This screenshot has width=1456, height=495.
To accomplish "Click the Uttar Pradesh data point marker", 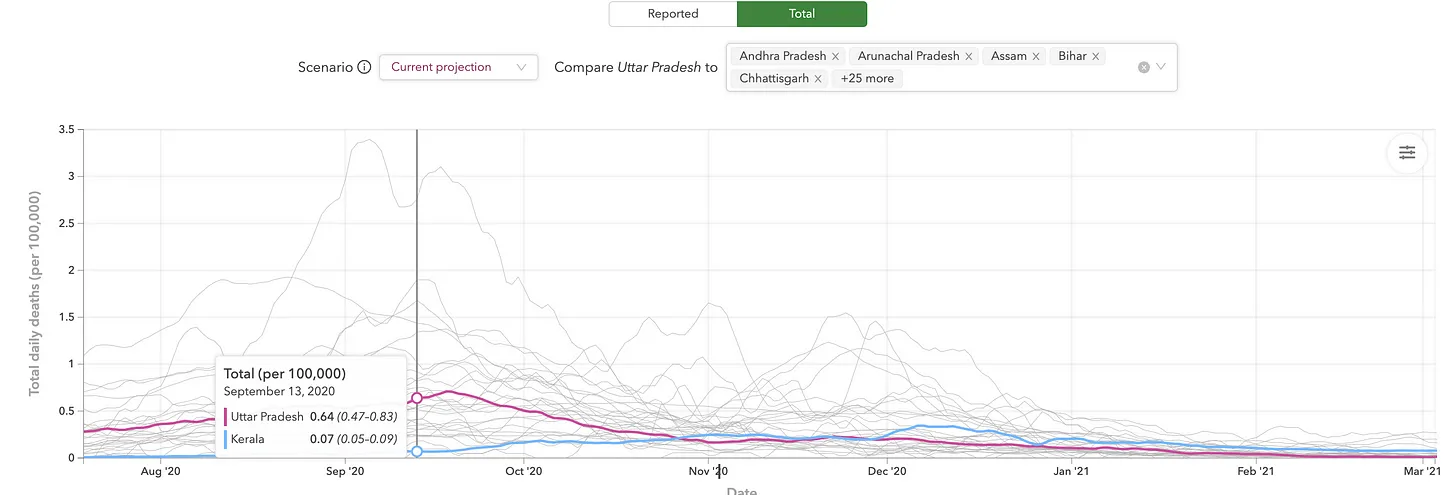I will [x=417, y=398].
